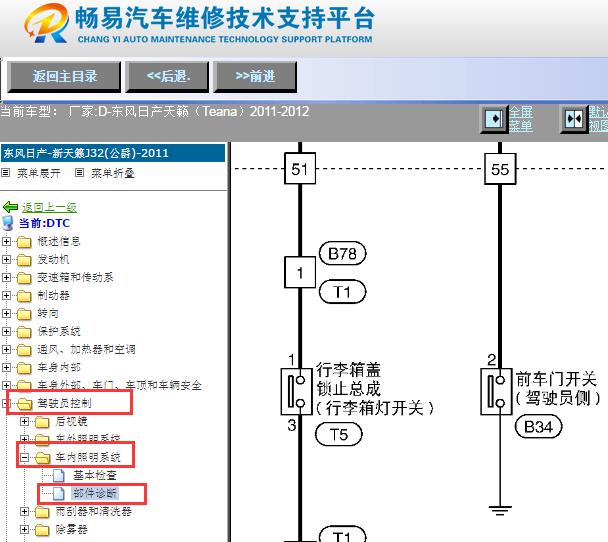This screenshot has width=608, height=542.
Task: Collapse the 车内照明系统 node
Action: pos(24,457)
